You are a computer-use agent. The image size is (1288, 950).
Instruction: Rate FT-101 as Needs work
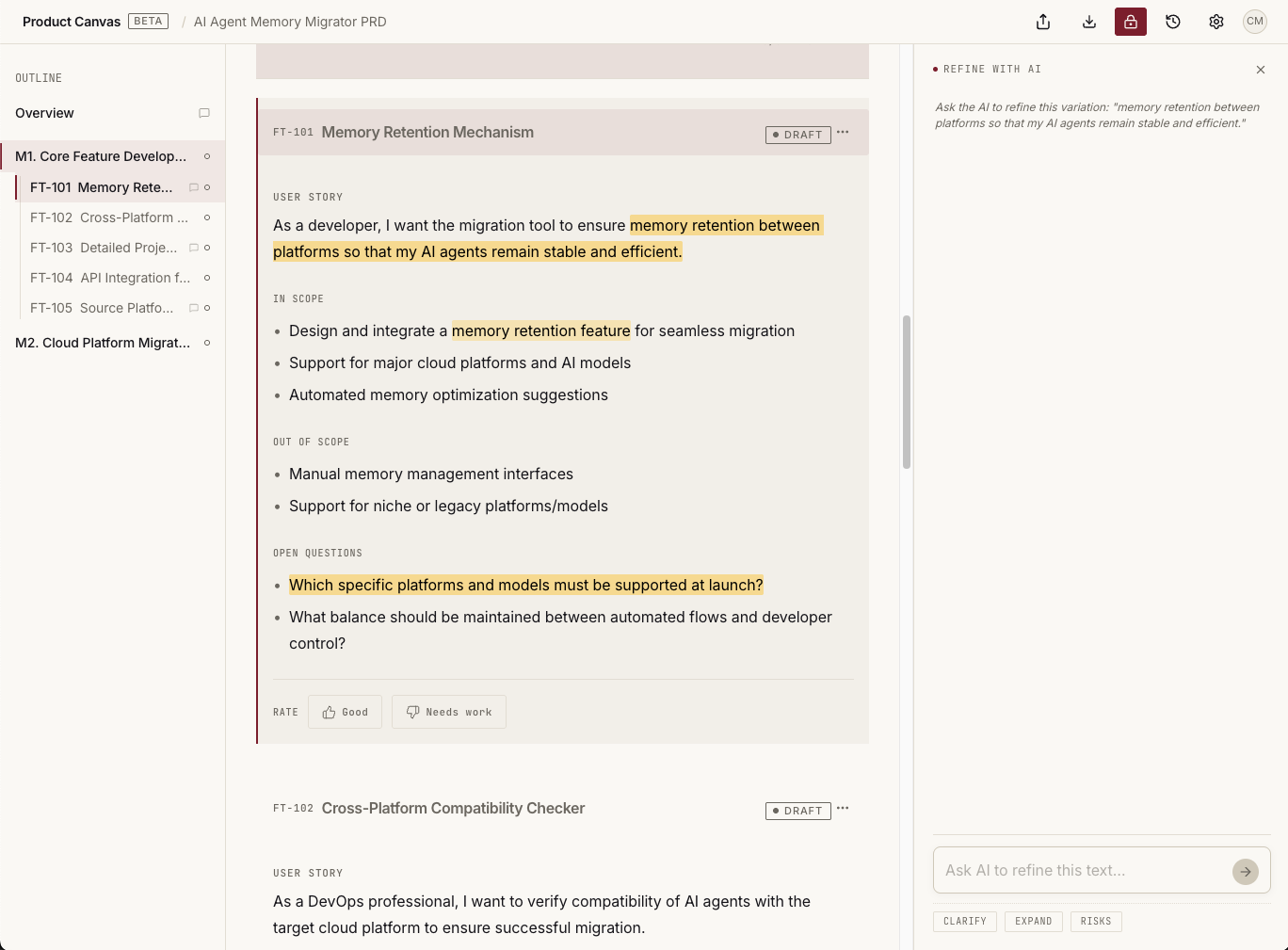[x=449, y=712]
